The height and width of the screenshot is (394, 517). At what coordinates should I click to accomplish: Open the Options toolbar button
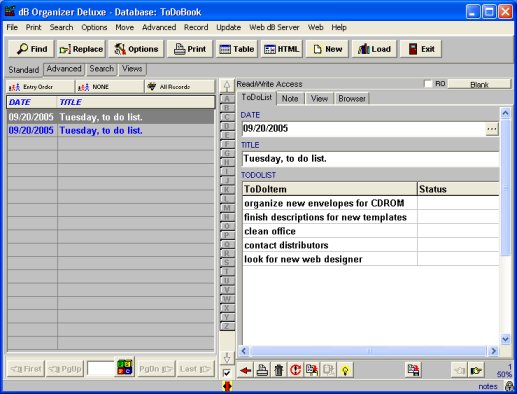tap(136, 49)
